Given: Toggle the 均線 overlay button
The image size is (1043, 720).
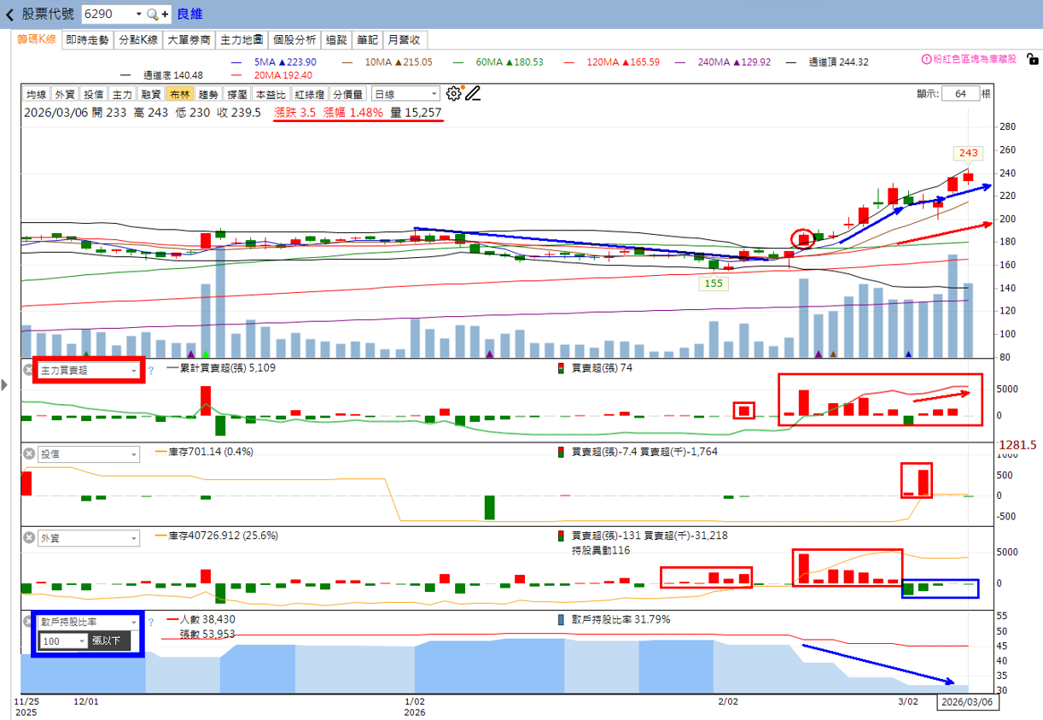Looking at the screenshot, I should click(37, 94).
